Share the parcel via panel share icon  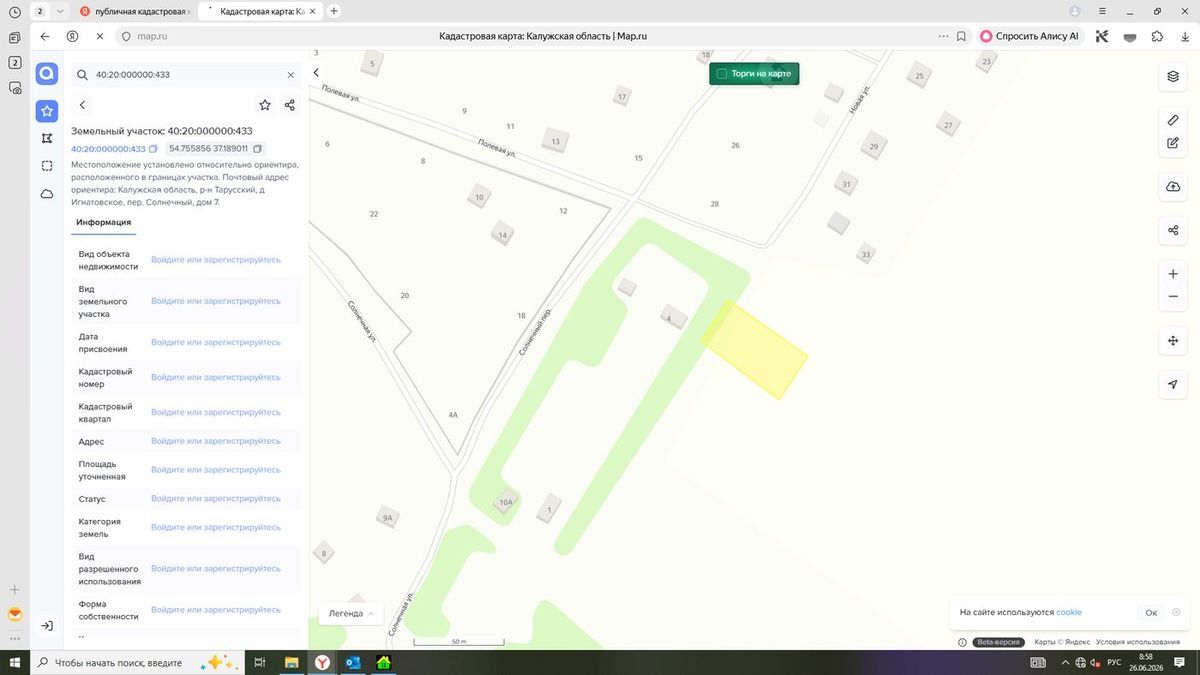pyautogui.click(x=289, y=104)
